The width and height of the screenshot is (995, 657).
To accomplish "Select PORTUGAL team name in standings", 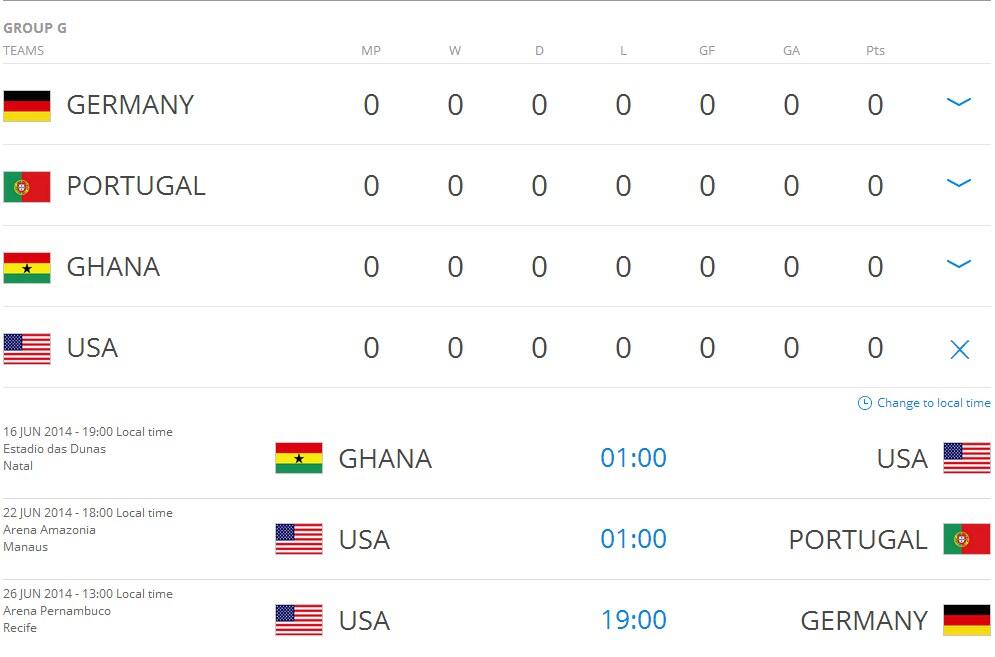I will click(x=136, y=186).
